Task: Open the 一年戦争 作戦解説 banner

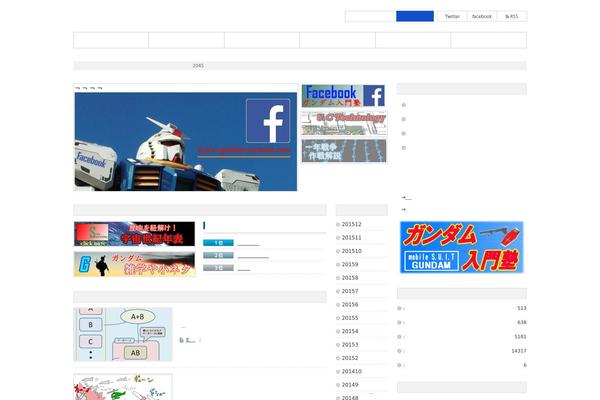Action: pos(344,151)
